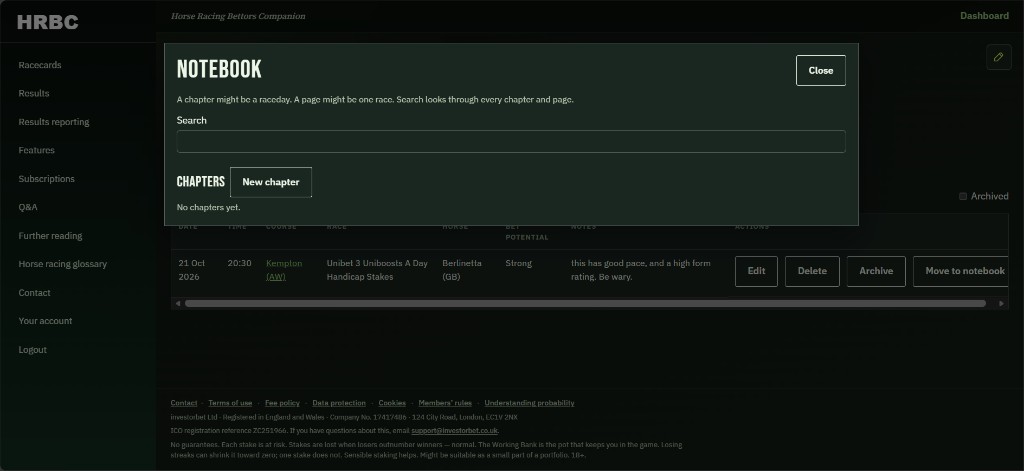The height and width of the screenshot is (471, 1024).
Task: Focus the notebook Search field
Action: (511, 142)
